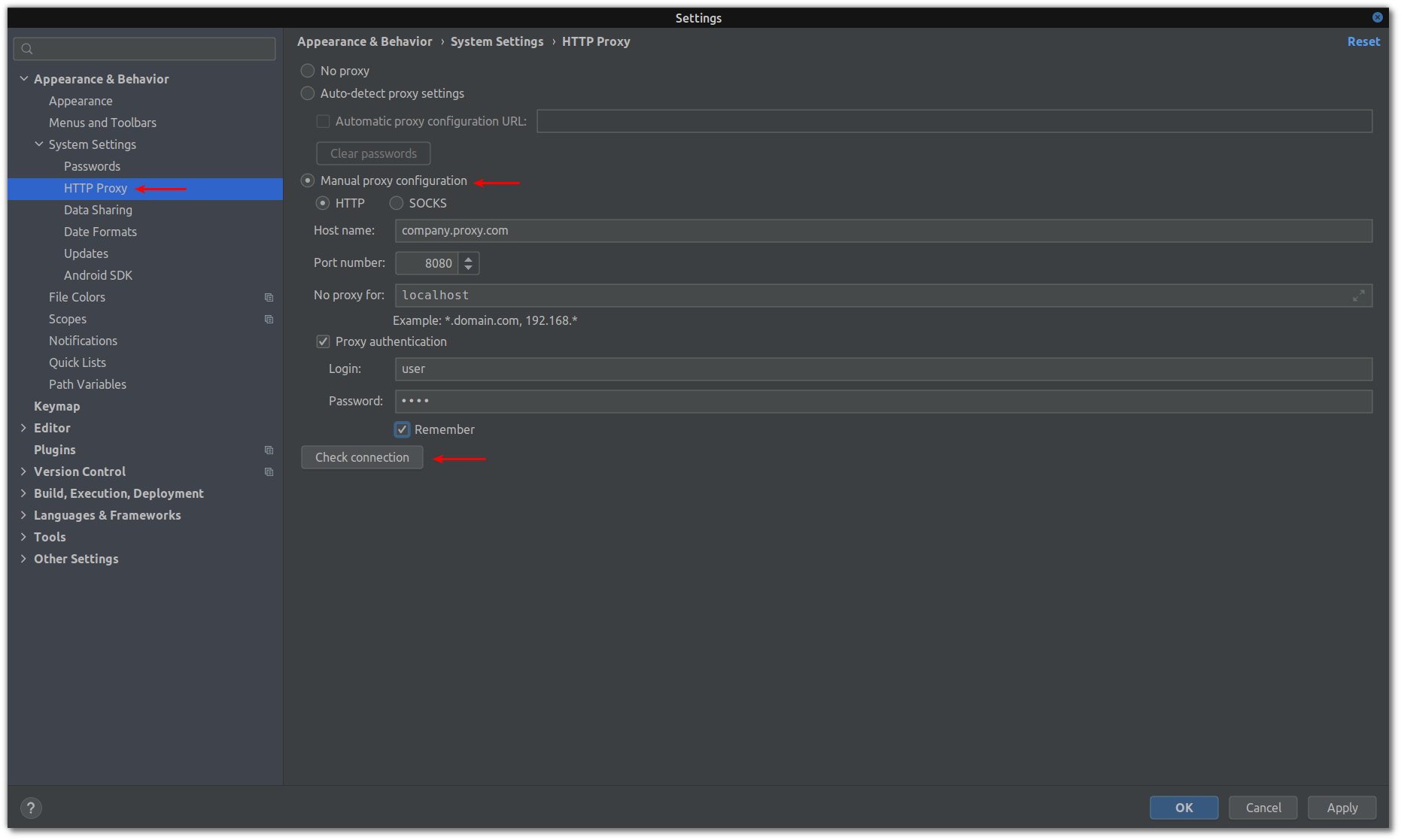
Task: Open help with the question mark button
Action: tap(31, 808)
